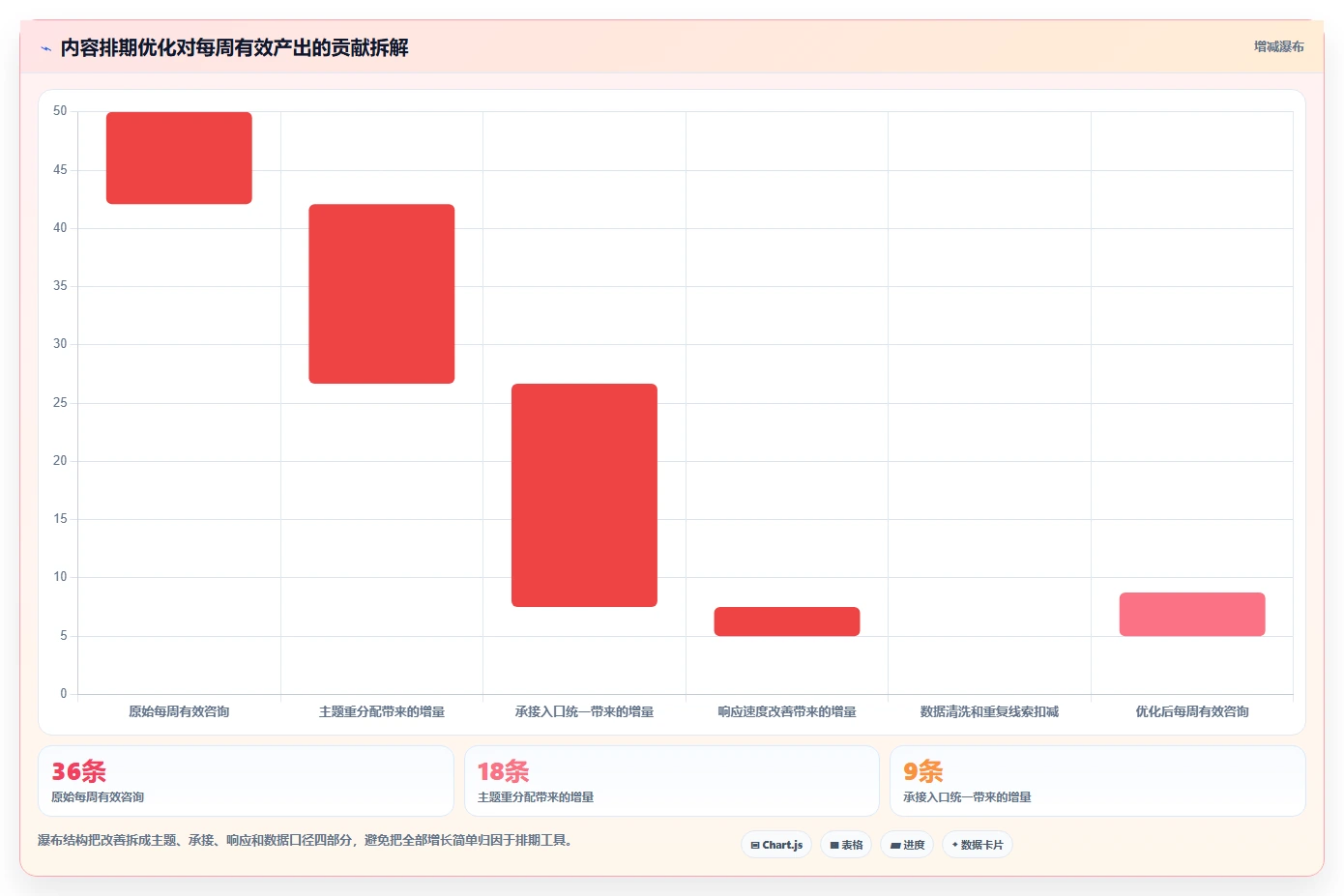Click the y-axis value 25

pyautogui.click(x=60, y=402)
